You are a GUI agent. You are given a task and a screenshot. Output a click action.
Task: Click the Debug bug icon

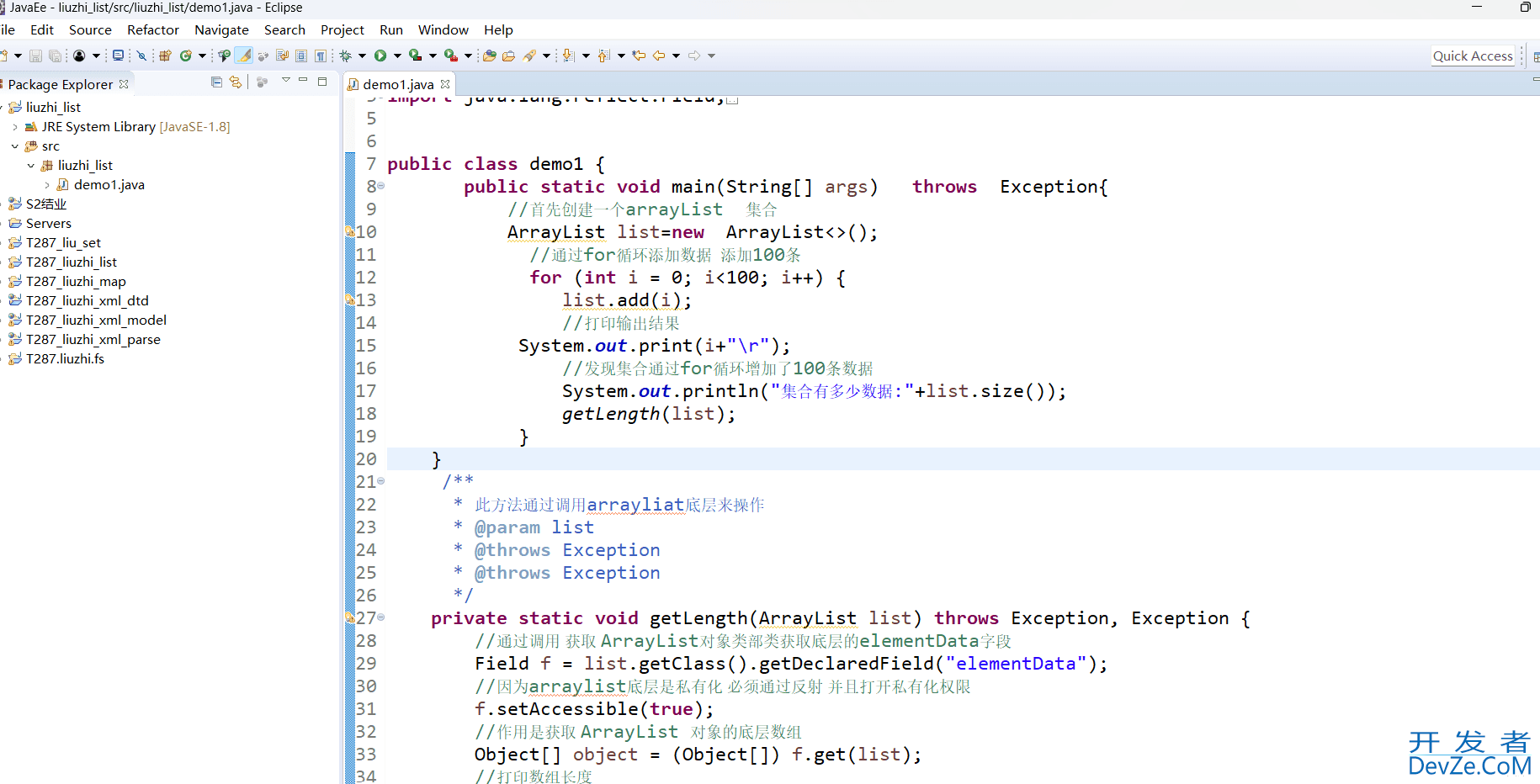click(x=345, y=56)
